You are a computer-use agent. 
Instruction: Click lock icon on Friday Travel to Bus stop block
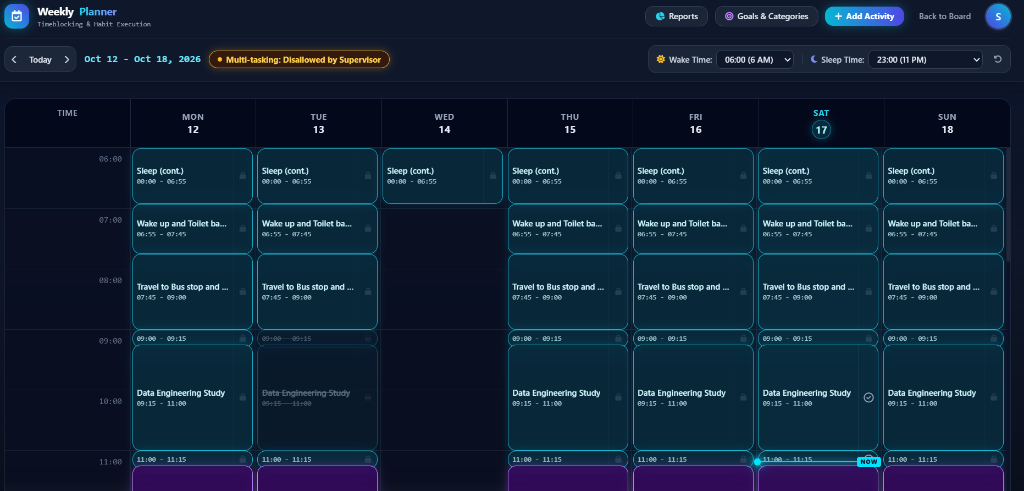coord(743,291)
